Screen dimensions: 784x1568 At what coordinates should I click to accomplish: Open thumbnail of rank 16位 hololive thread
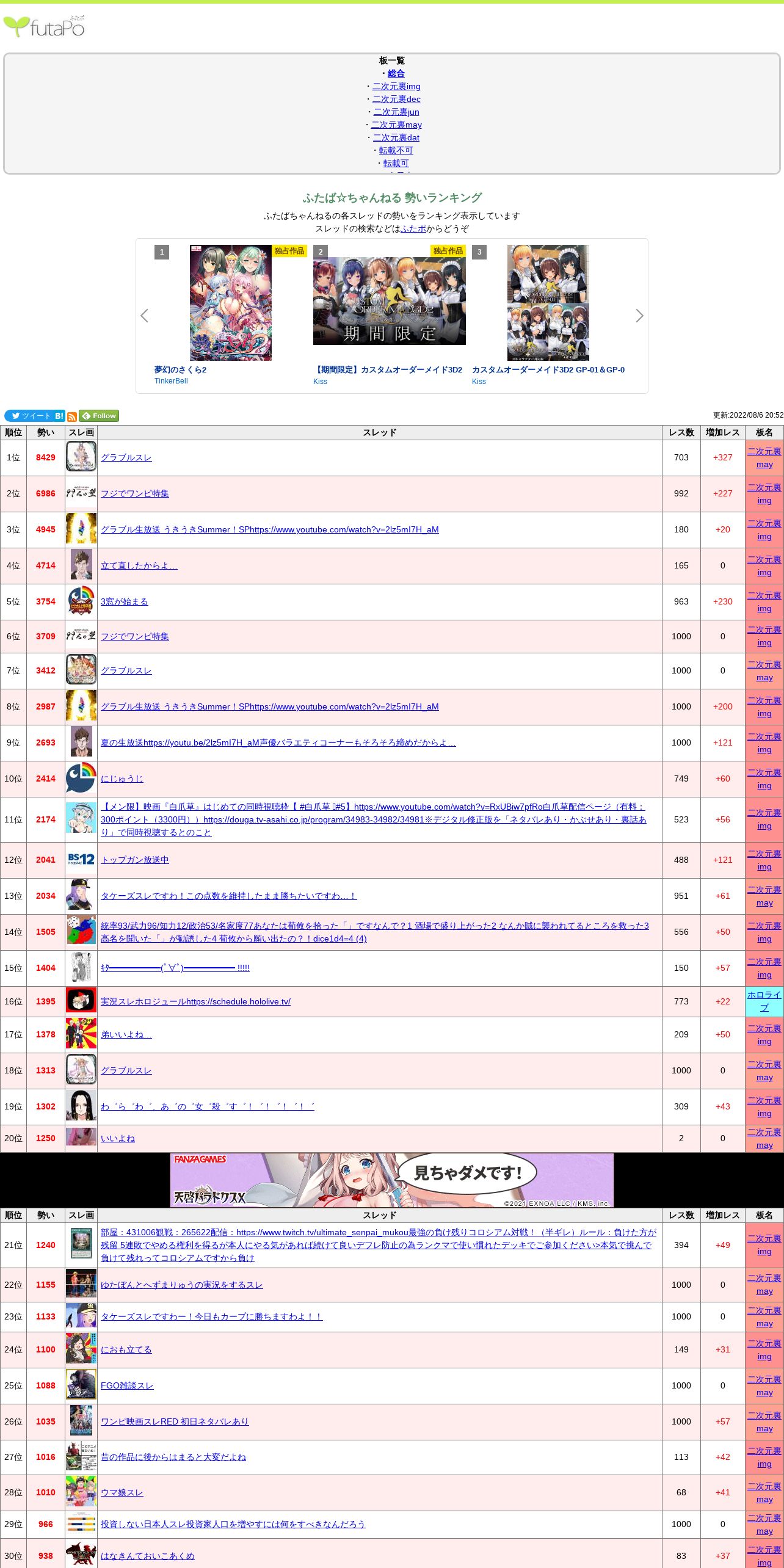point(81,1001)
